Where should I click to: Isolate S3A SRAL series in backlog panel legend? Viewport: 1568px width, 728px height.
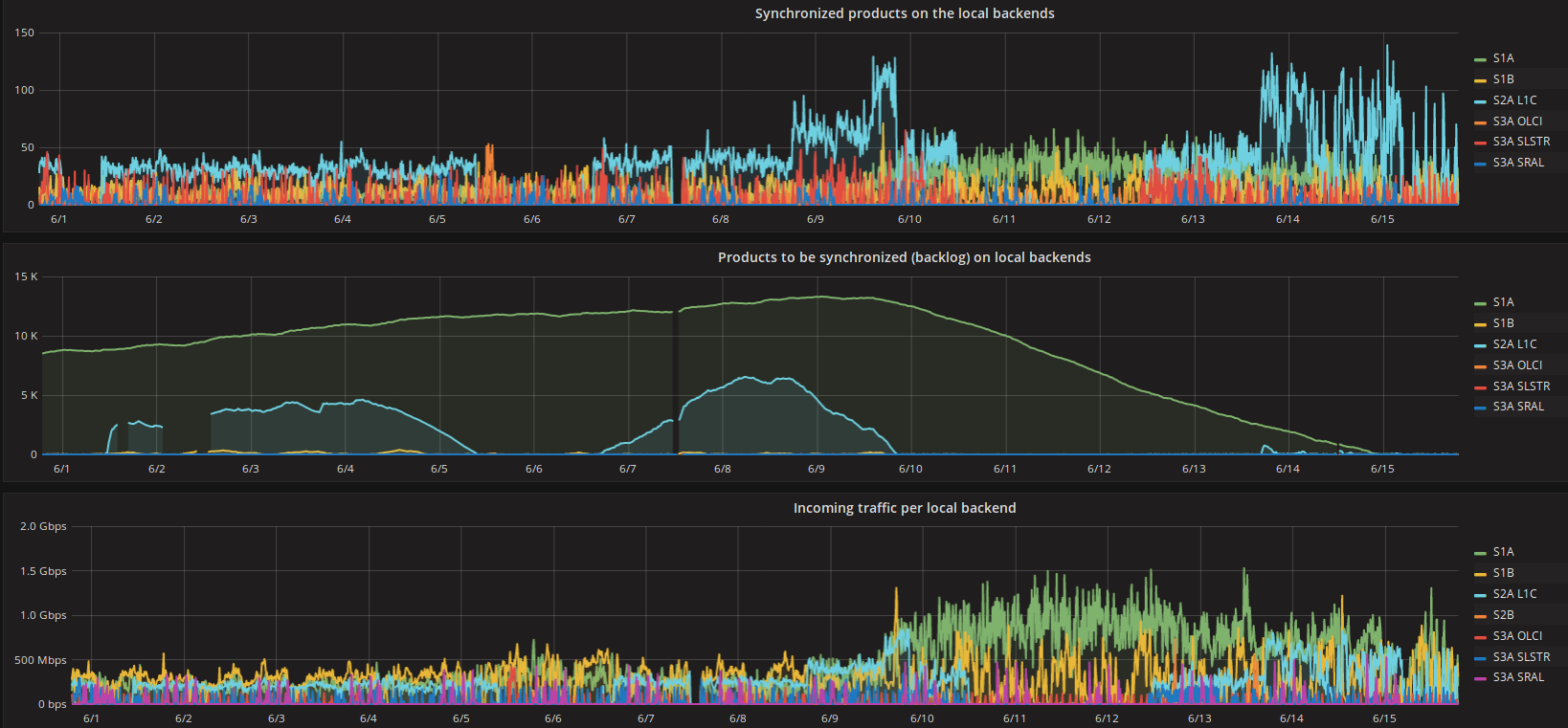click(1518, 407)
